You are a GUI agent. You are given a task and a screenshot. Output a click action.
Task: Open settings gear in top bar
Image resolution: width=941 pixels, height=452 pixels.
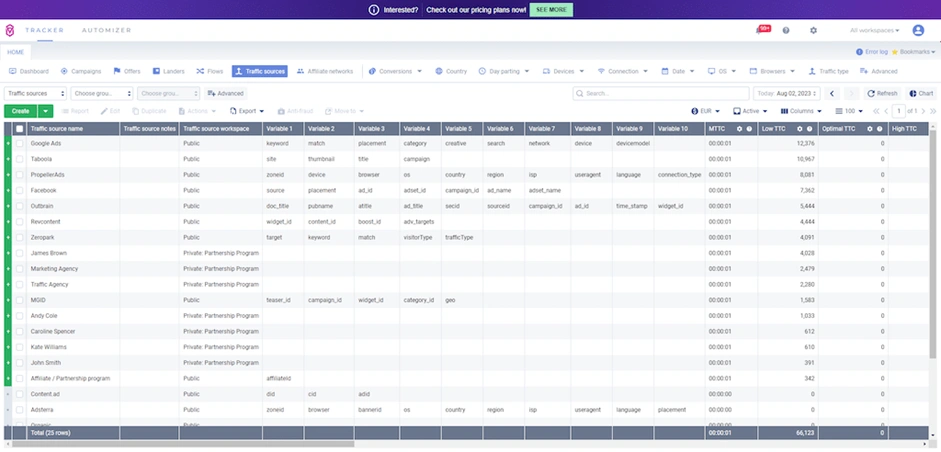click(813, 31)
